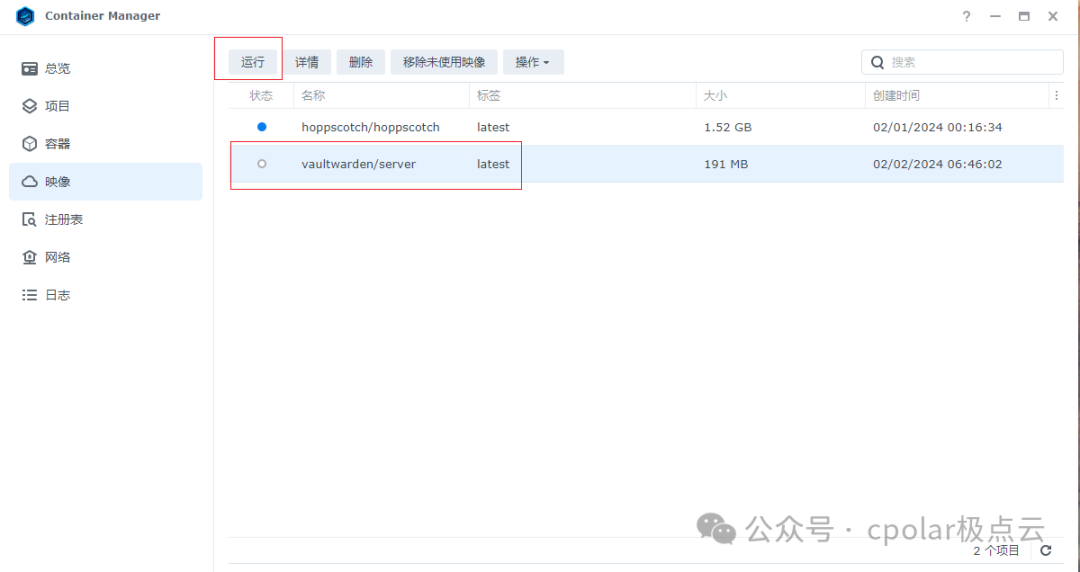Open the help question mark icon
This screenshot has height=572, width=1080.
coord(966,17)
